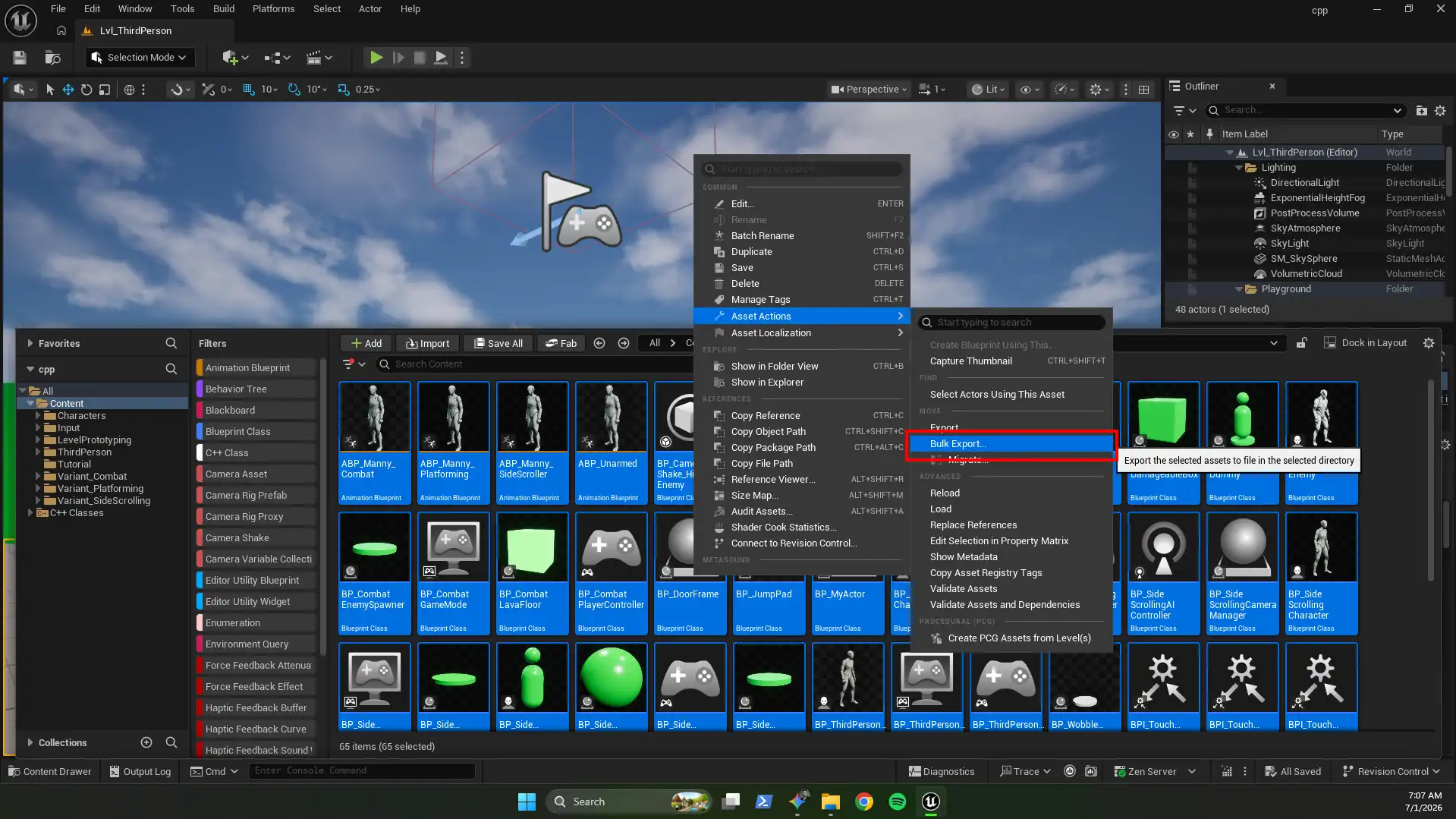Viewport: 1456px width, 819px height.
Task: Choose Duplicate in the context menu
Action: [x=802, y=252]
